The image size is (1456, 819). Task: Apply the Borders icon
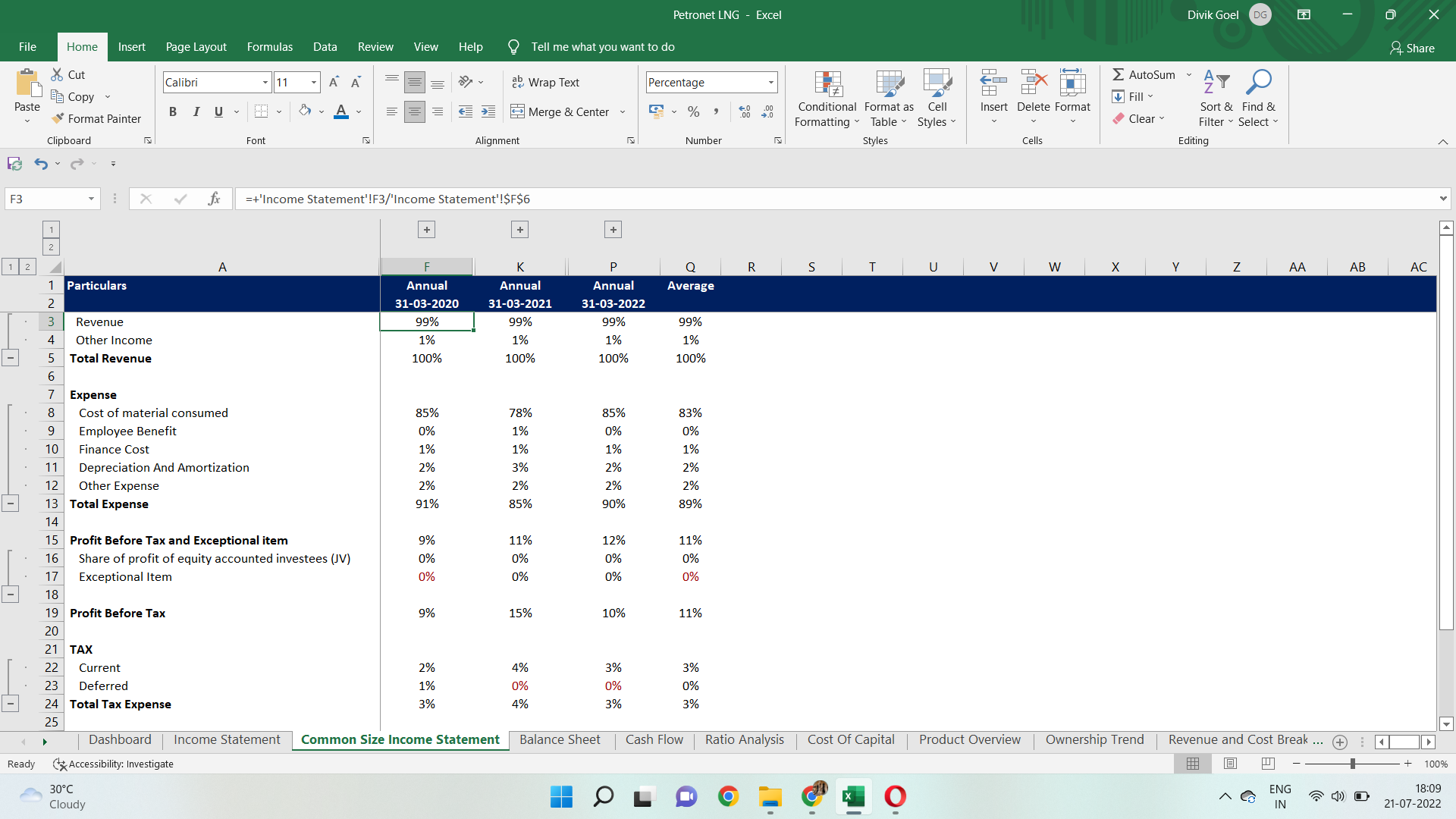click(262, 111)
